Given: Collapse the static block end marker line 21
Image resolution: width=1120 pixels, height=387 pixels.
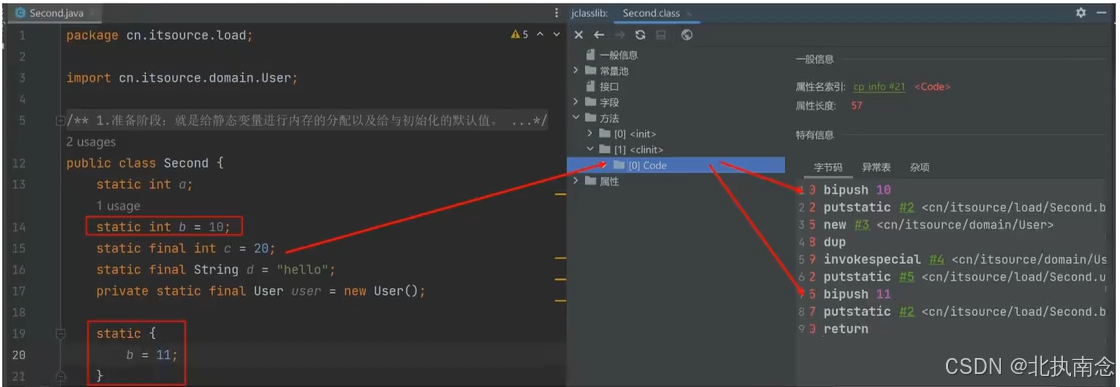Looking at the screenshot, I should (60, 376).
